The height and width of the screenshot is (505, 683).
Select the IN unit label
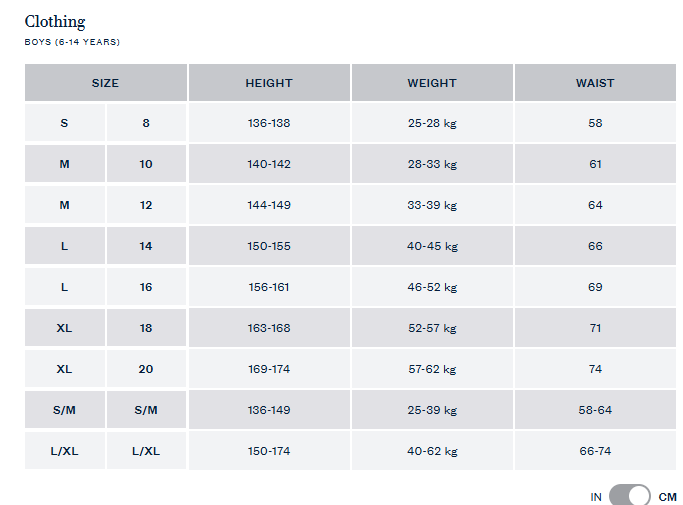(596, 497)
